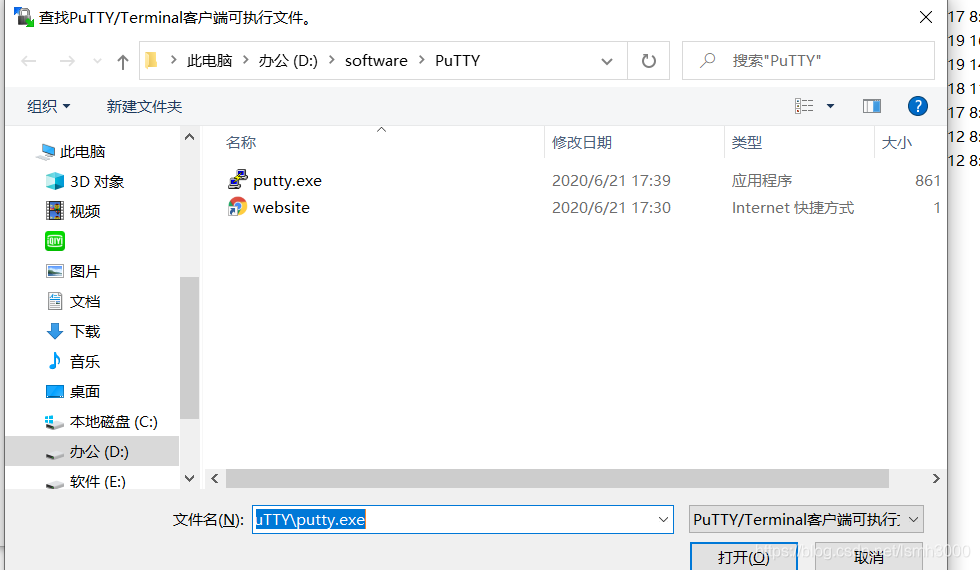Image resolution: width=980 pixels, height=570 pixels.
Task: Select the website file name
Action: coord(281,208)
